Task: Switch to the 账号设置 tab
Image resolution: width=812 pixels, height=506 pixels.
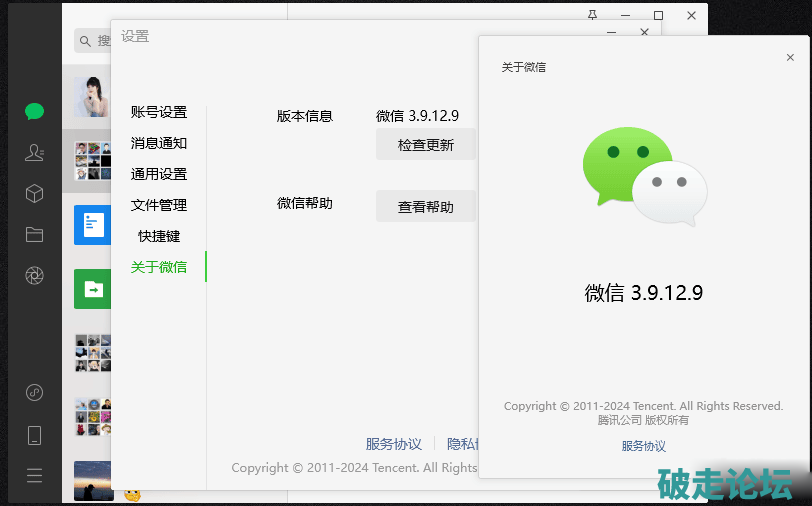Action: 159,112
